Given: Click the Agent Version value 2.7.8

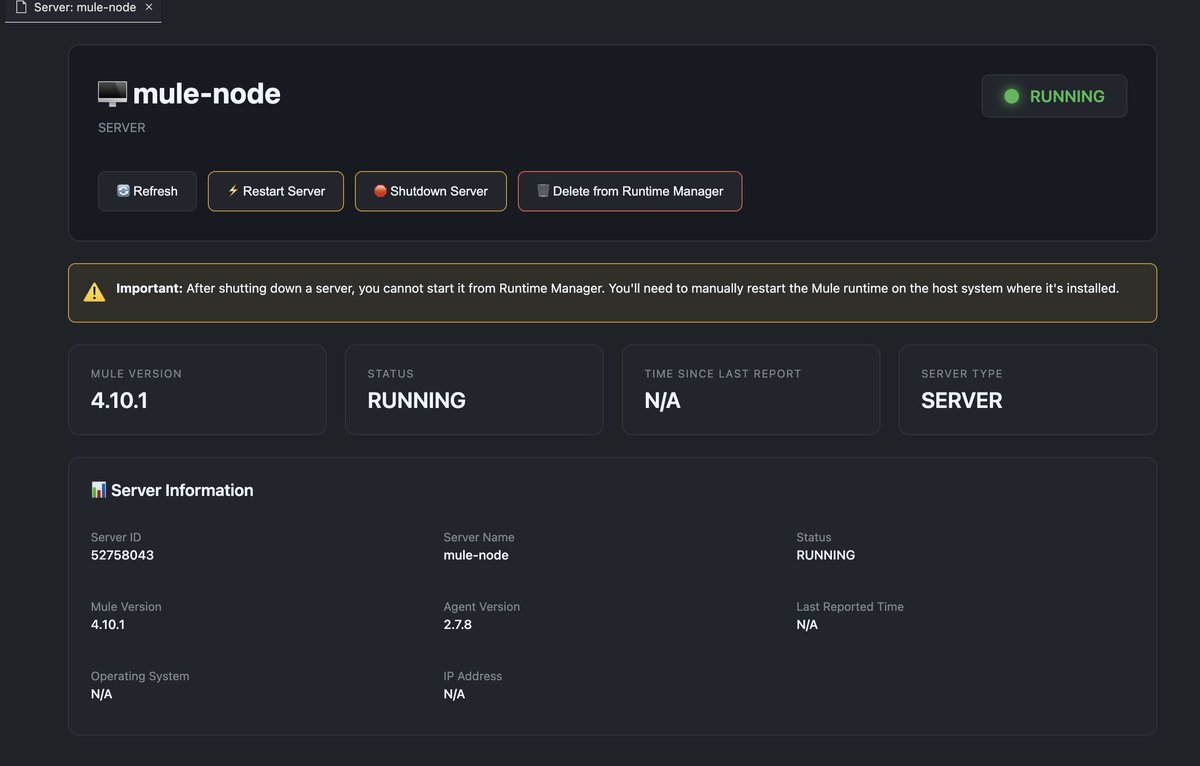Looking at the screenshot, I should (458, 624).
